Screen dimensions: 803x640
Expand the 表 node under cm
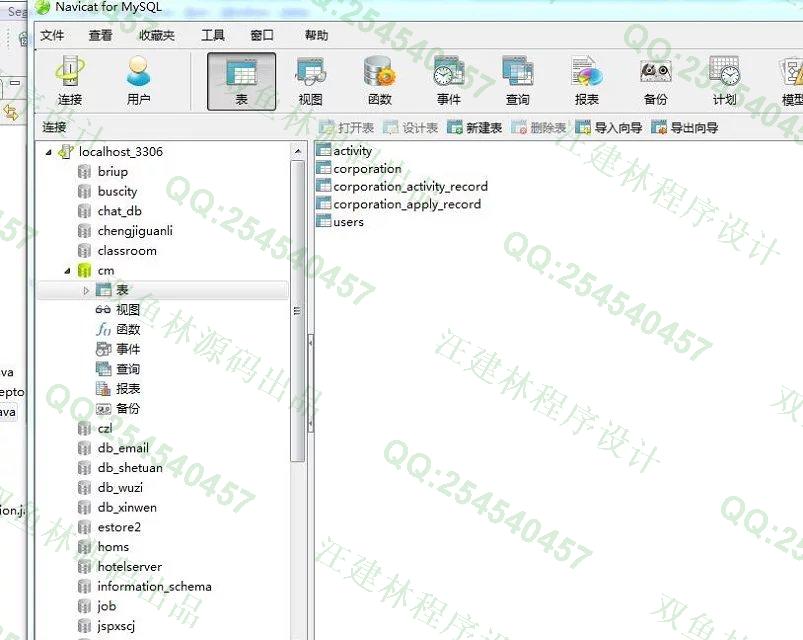[x=86, y=290]
